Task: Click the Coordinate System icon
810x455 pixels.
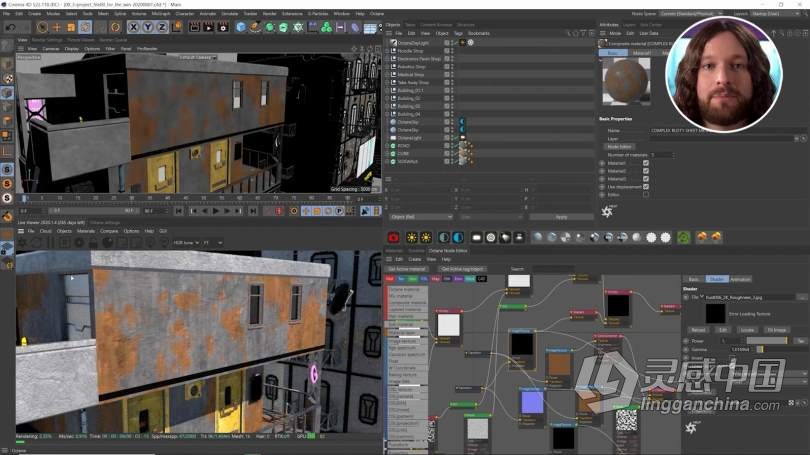Action: click(177, 27)
